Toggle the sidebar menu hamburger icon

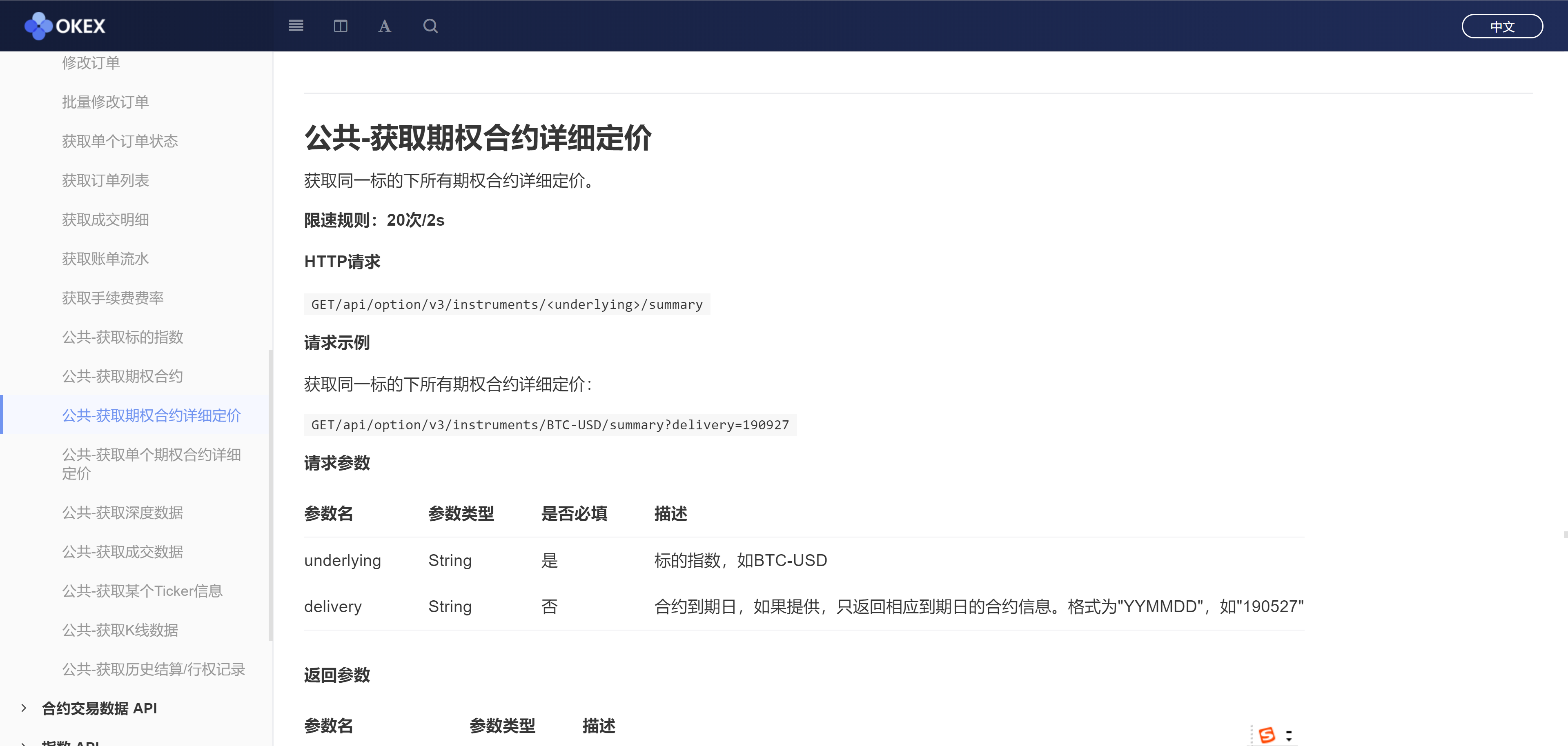click(296, 26)
